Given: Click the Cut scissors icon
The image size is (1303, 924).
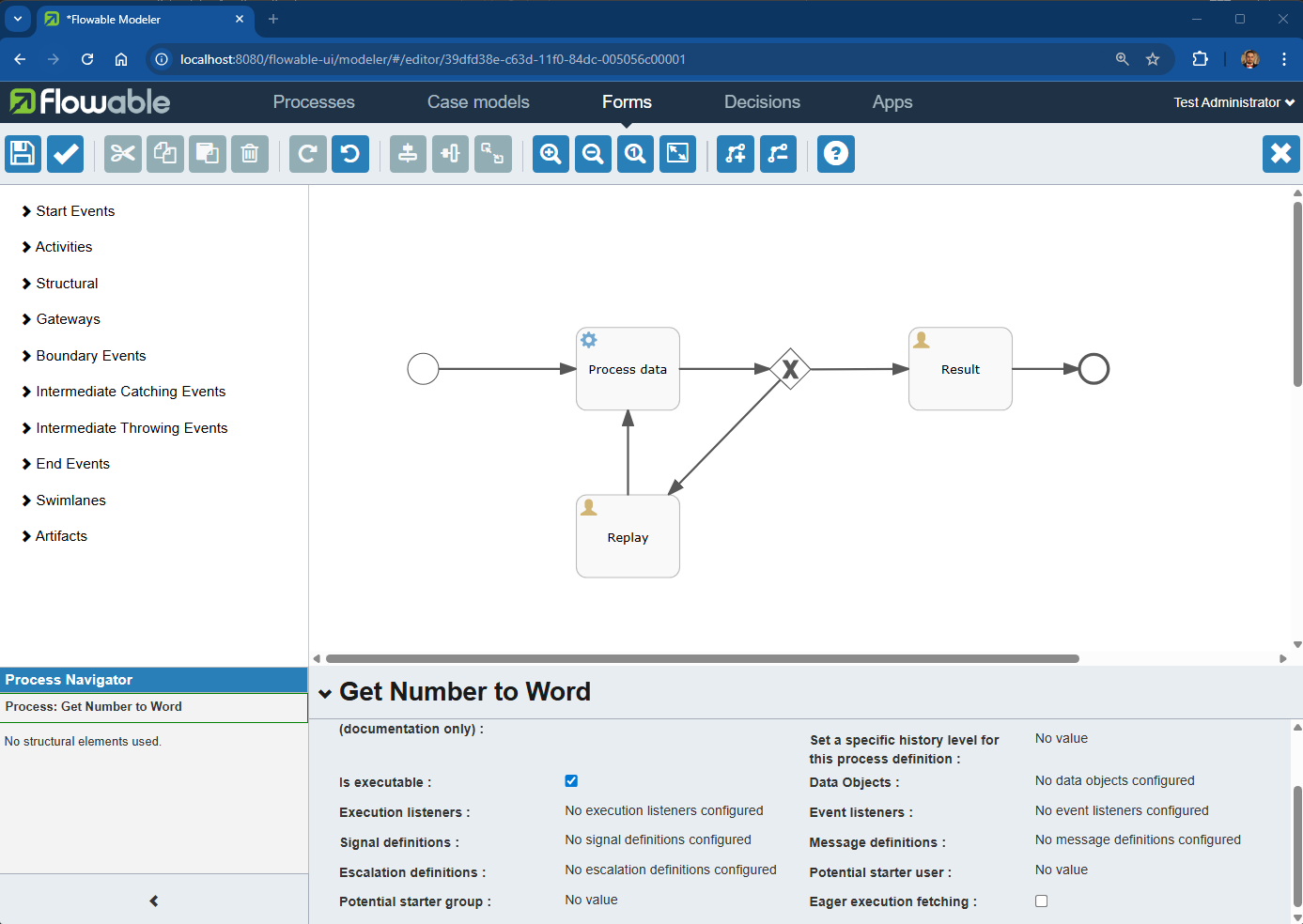Looking at the screenshot, I should pos(123,154).
